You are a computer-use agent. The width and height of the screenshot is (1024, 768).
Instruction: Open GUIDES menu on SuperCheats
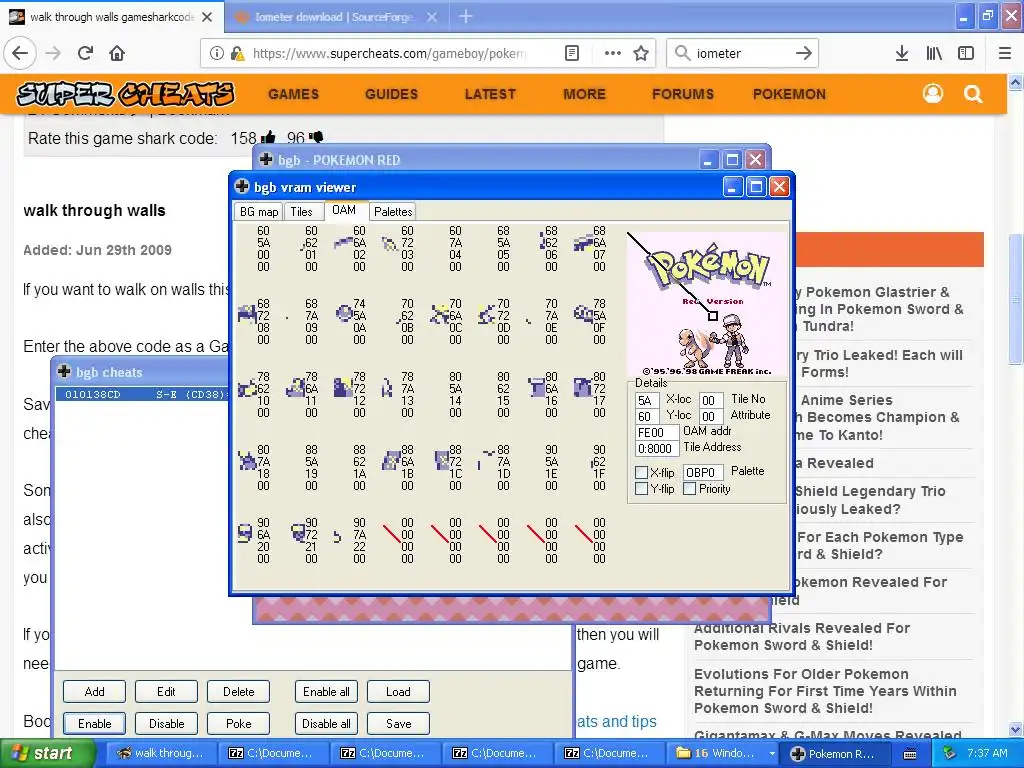tap(391, 94)
